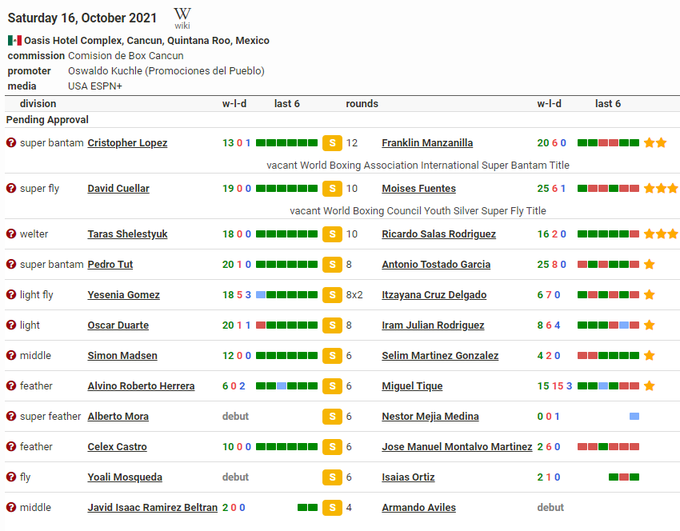This screenshot has height=531, width=680.
Task: Click three-star rating in Moises Fuentes row
Action: pos(661,189)
